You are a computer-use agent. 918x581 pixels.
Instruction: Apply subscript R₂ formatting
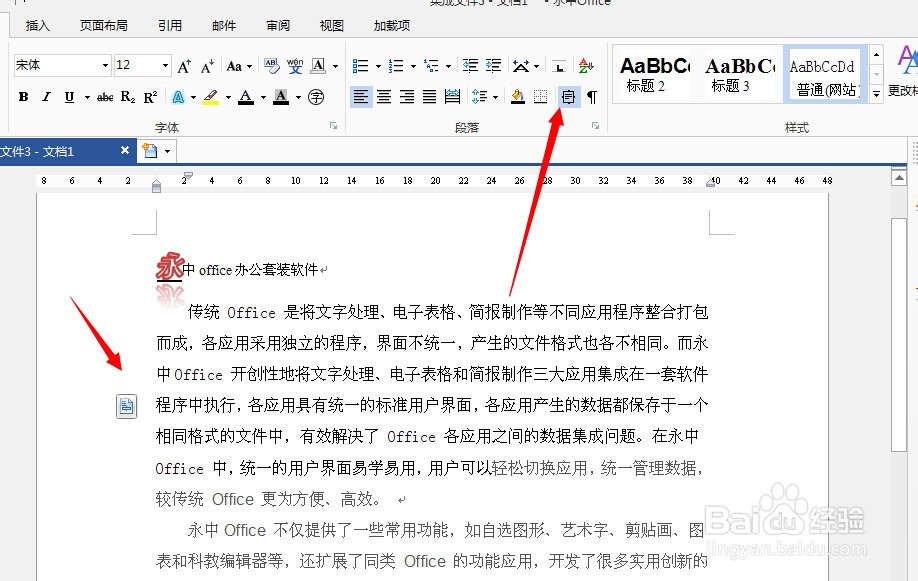pyautogui.click(x=128, y=97)
